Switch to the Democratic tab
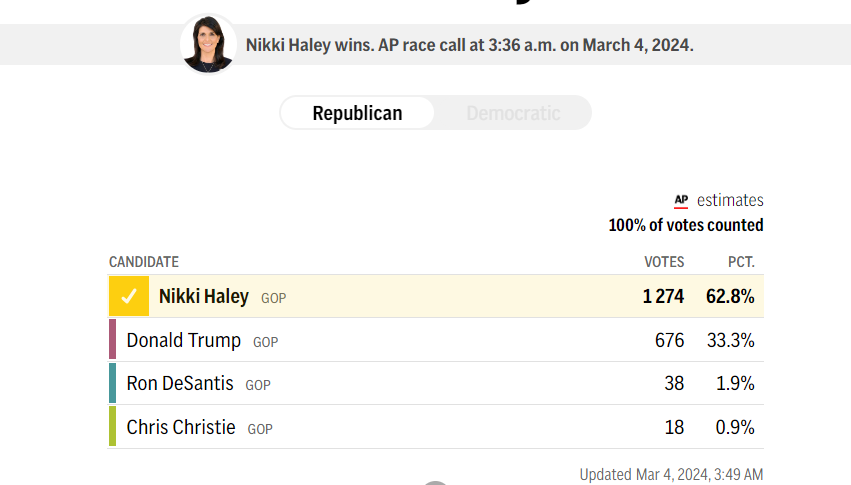The height and width of the screenshot is (485, 851). coord(513,113)
